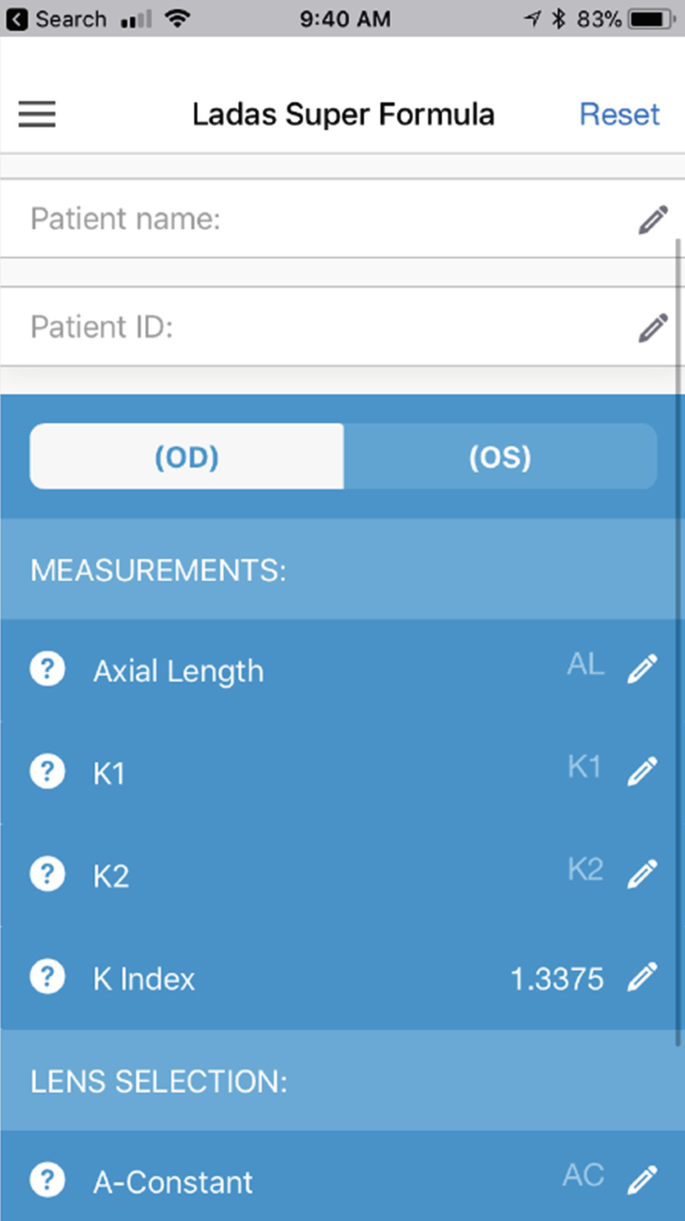Viewport: 685px width, 1221px height.
Task: Show help for K2
Action: pos(47,875)
